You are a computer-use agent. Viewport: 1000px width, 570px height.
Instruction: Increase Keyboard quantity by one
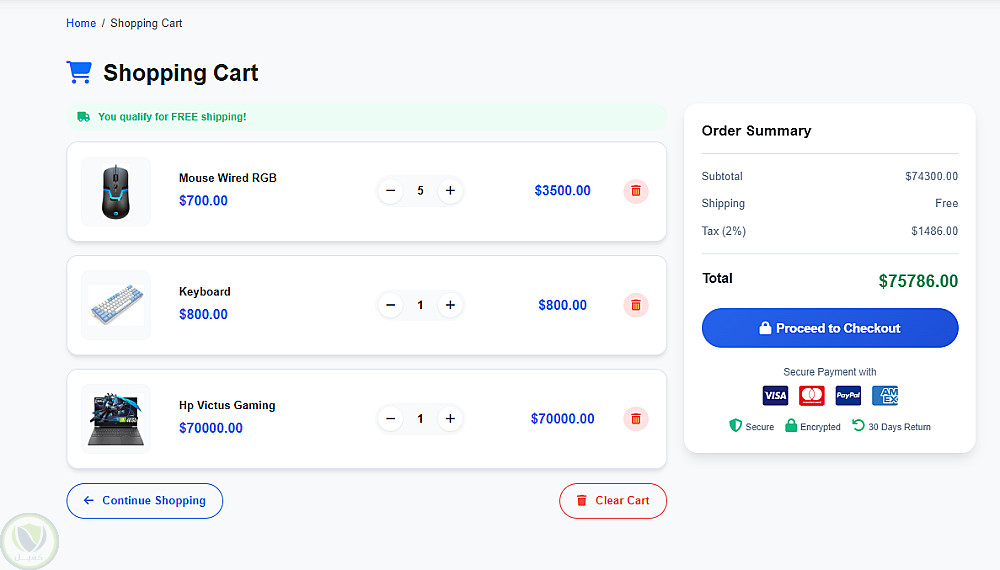pyautogui.click(x=450, y=305)
